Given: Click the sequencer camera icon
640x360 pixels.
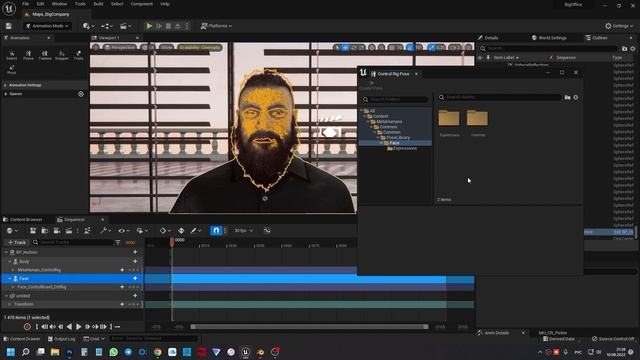Looking at the screenshot, I should (x=57, y=231).
